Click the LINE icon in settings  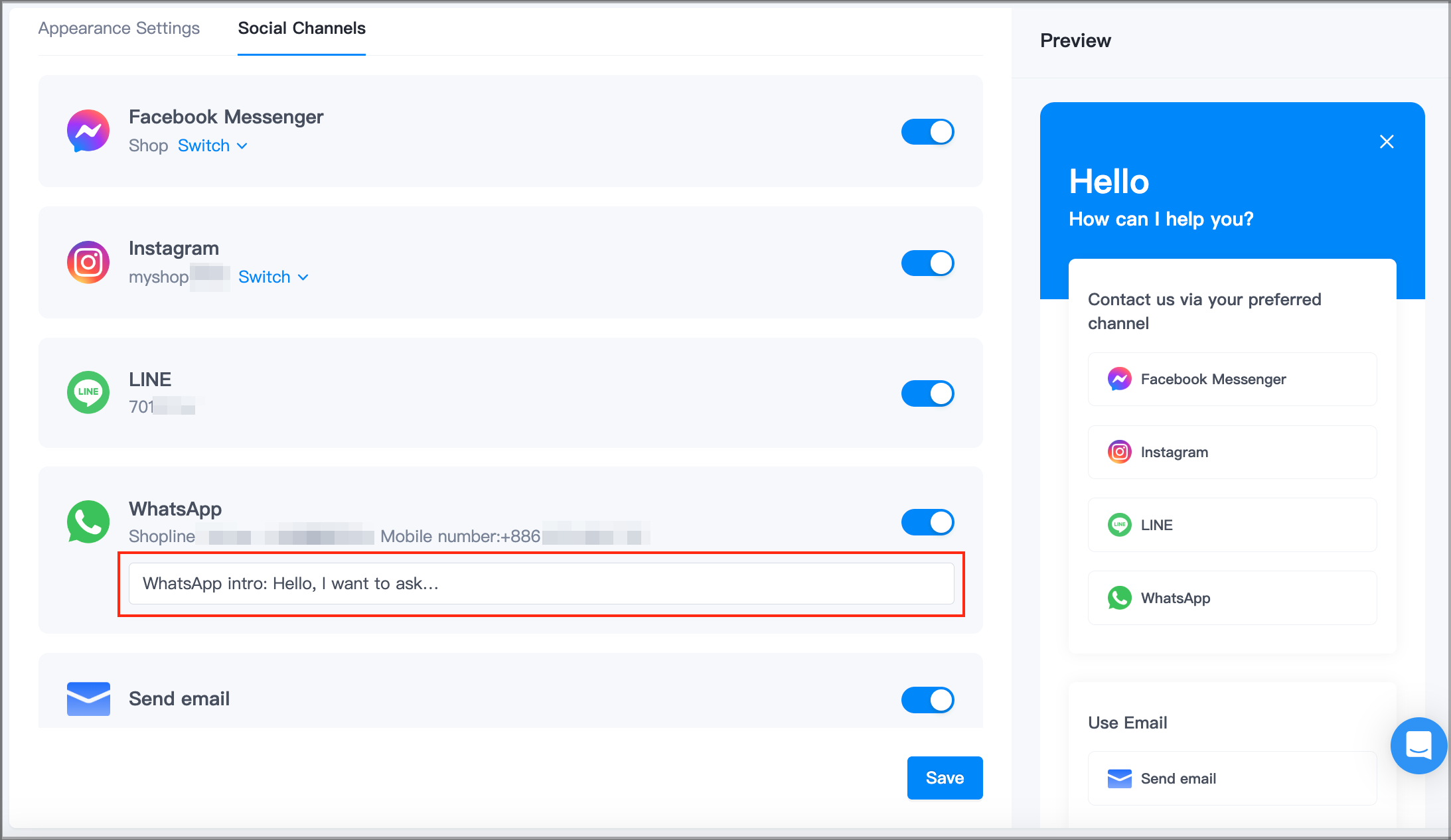pyautogui.click(x=88, y=392)
